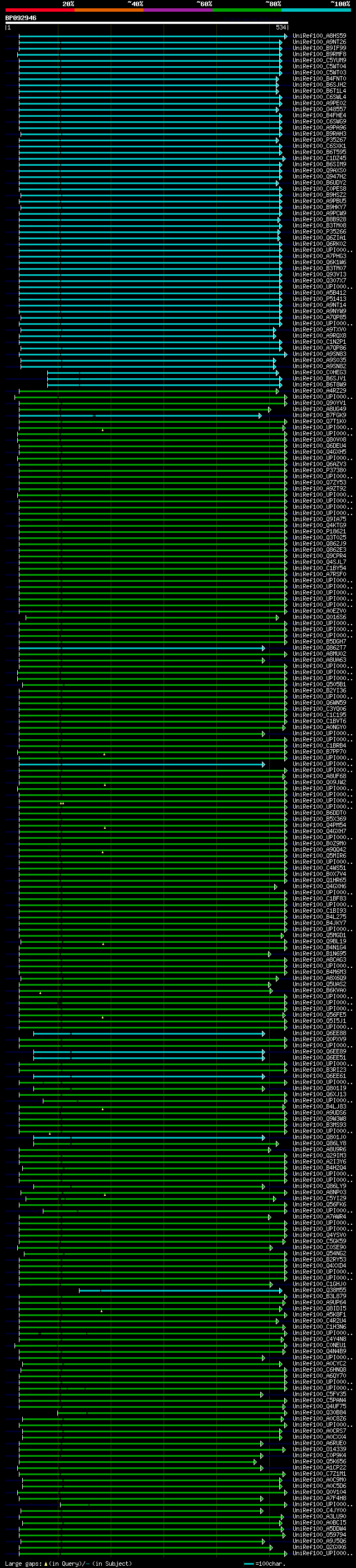Select label UniRef100_Q947H2

click(x=319, y=176)
